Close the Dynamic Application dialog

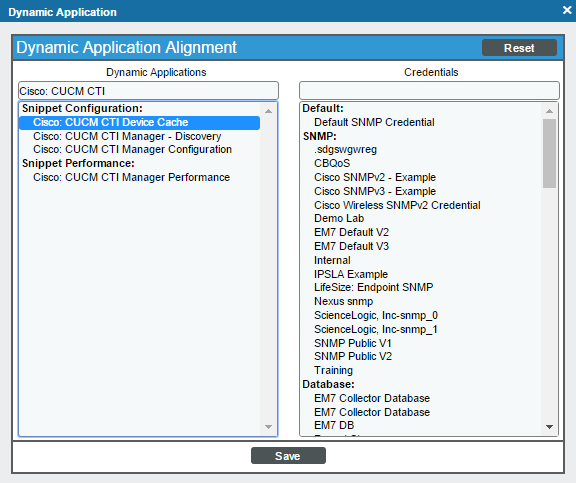(x=567, y=10)
